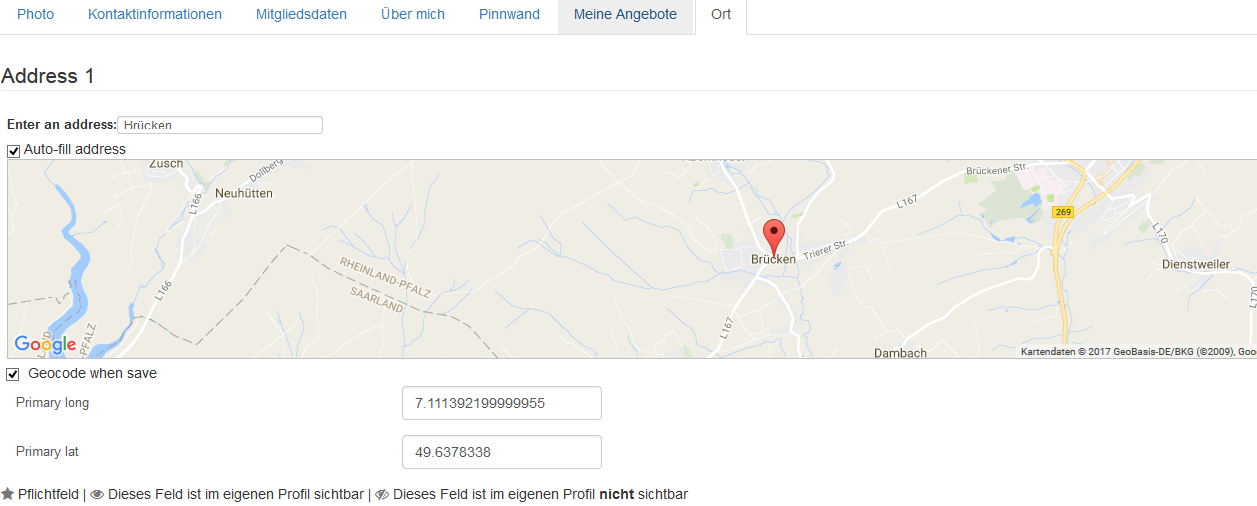Viewport: 1257px width, 506px height.
Task: Click the Neuhütten label on the map
Action: [244, 193]
